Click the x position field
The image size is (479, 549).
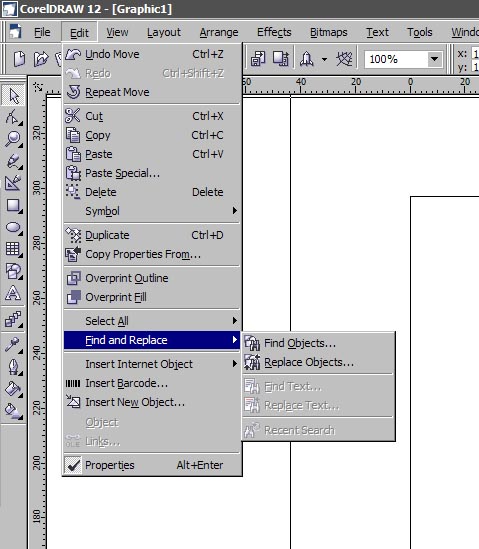[x=475, y=54]
